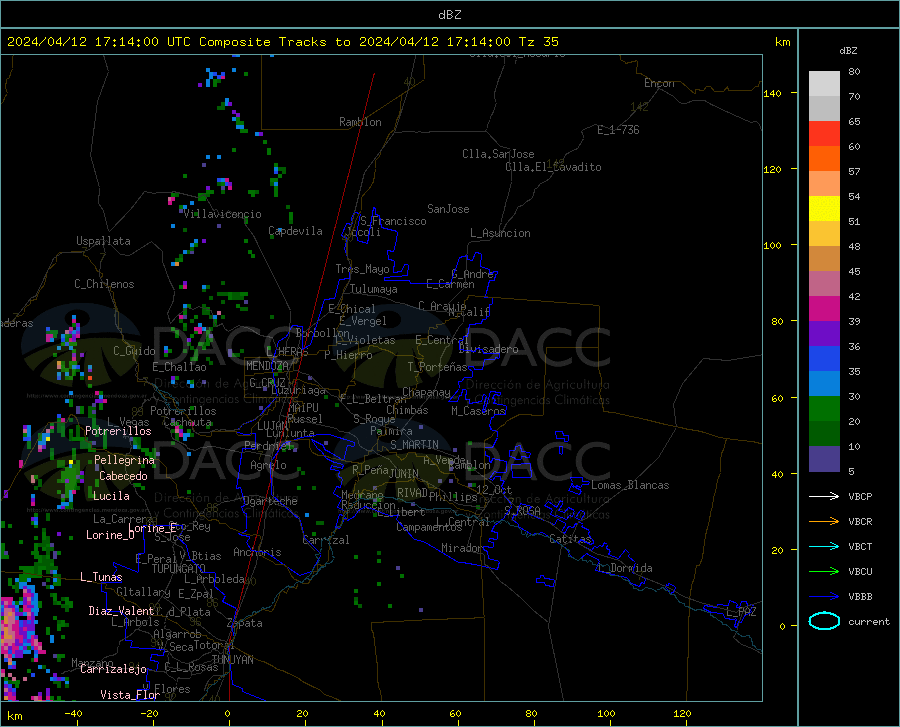
Task: Click the S_MARTIN label
Action: pos(414,445)
